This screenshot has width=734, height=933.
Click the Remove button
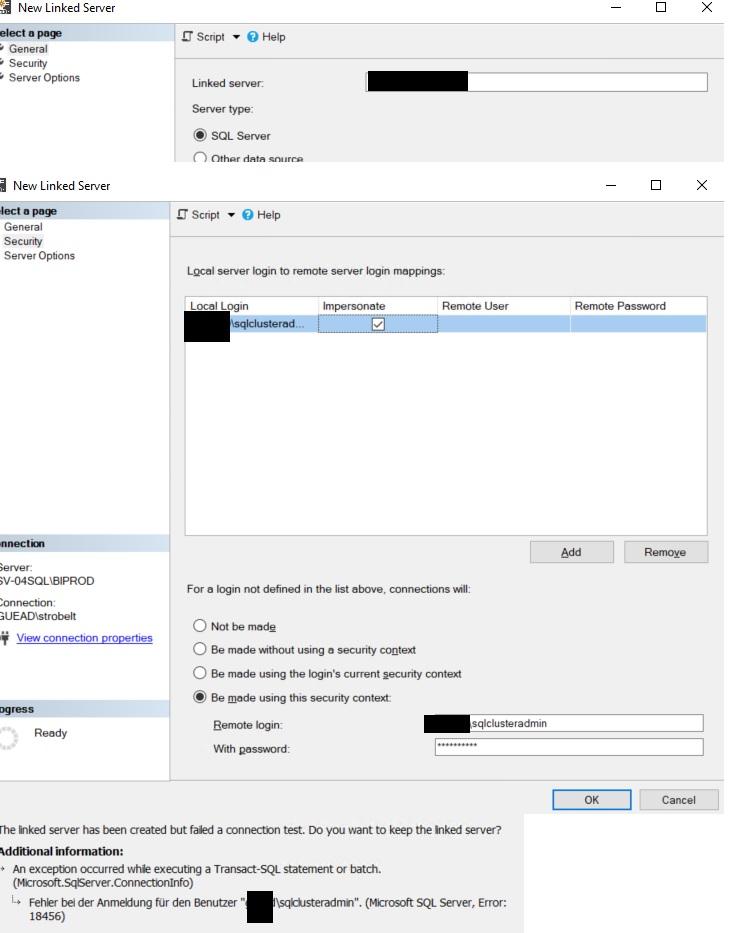point(666,552)
